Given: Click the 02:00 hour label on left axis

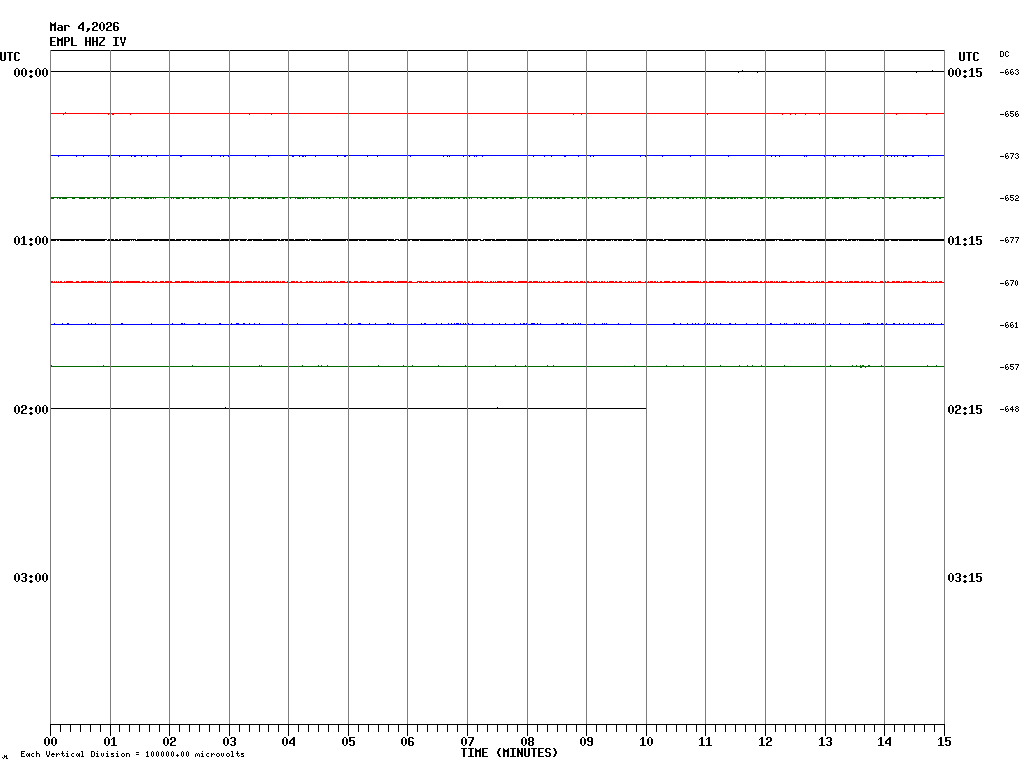Looking at the screenshot, I should click(31, 410).
